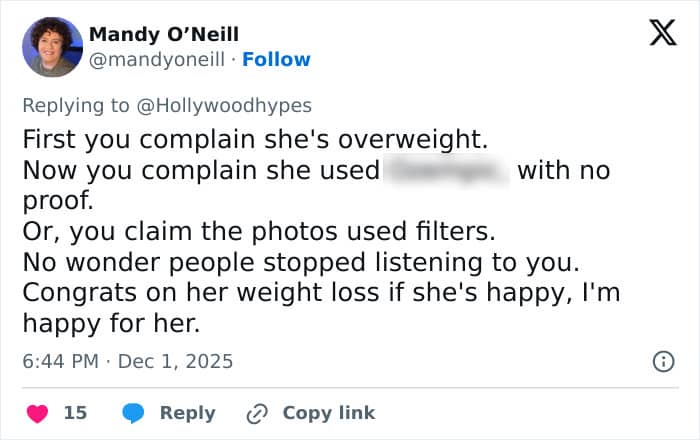Click the Dec 1, 2025 date

(175, 361)
